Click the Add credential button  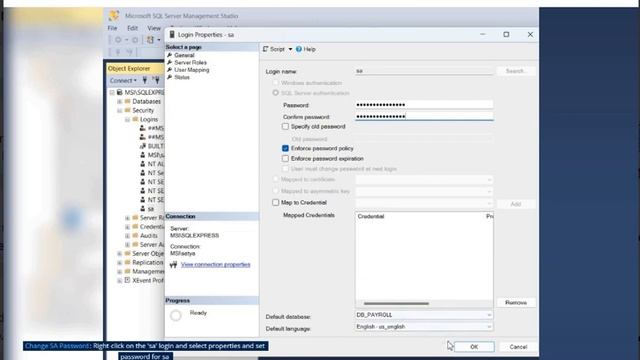pyautogui.click(x=516, y=204)
